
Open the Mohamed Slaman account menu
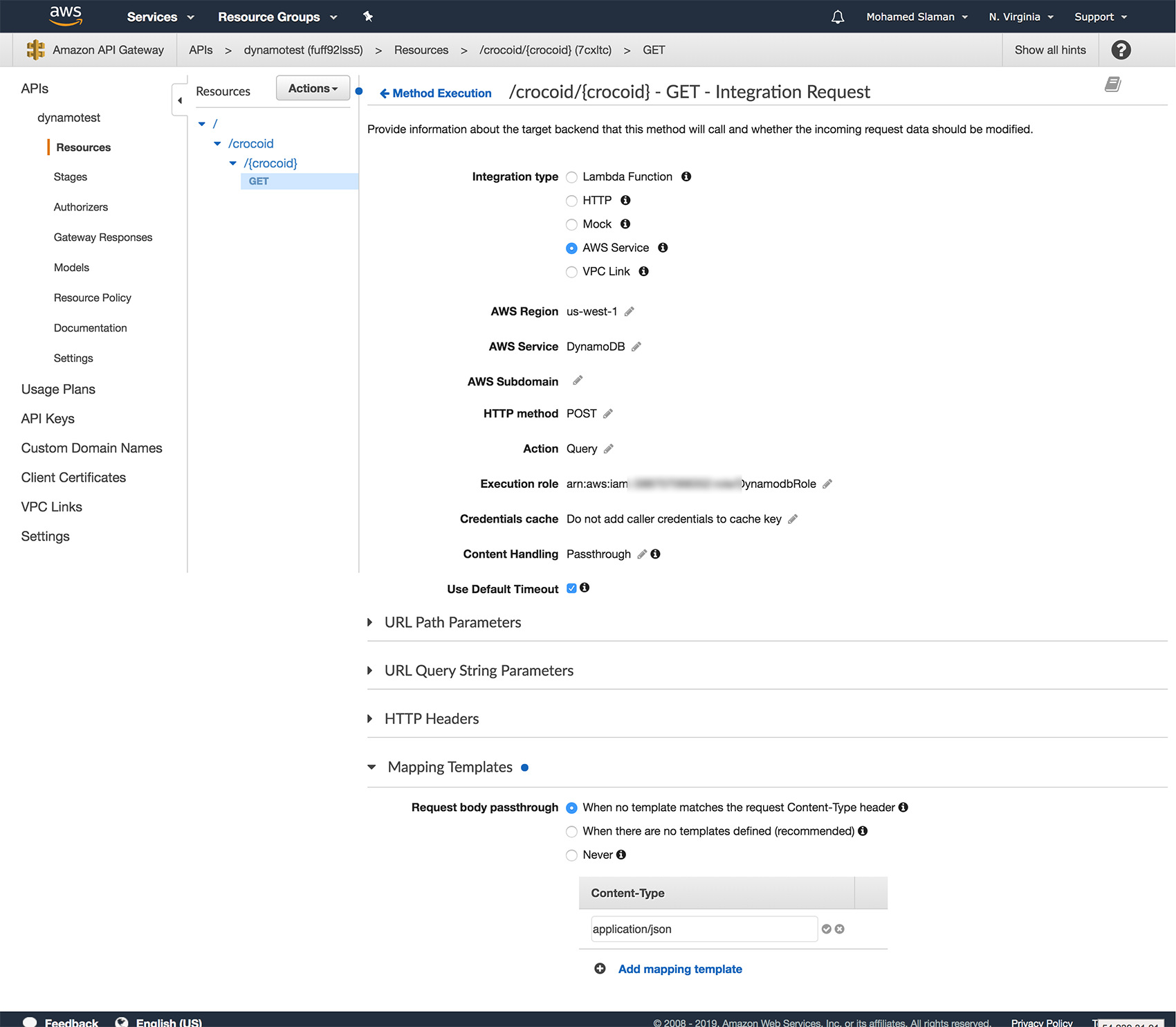[x=917, y=17]
